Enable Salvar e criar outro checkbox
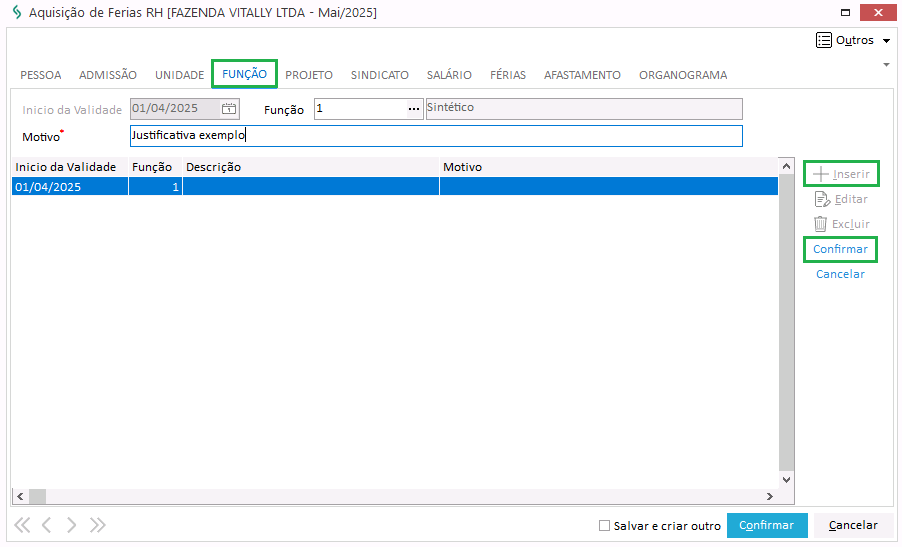 click(x=604, y=525)
